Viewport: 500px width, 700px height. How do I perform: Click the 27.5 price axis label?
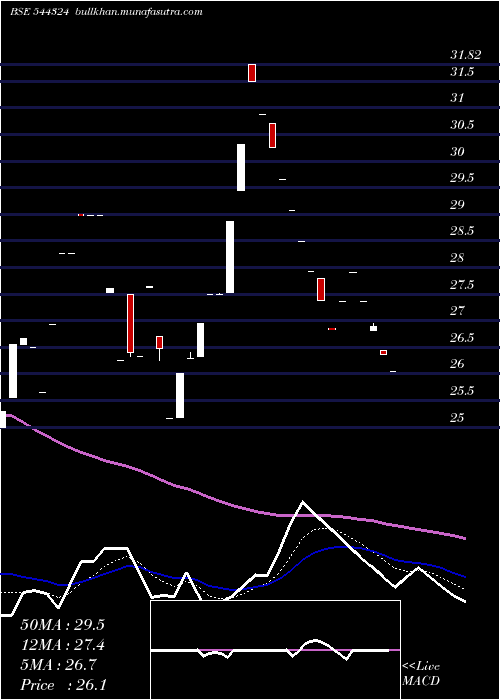click(x=462, y=284)
